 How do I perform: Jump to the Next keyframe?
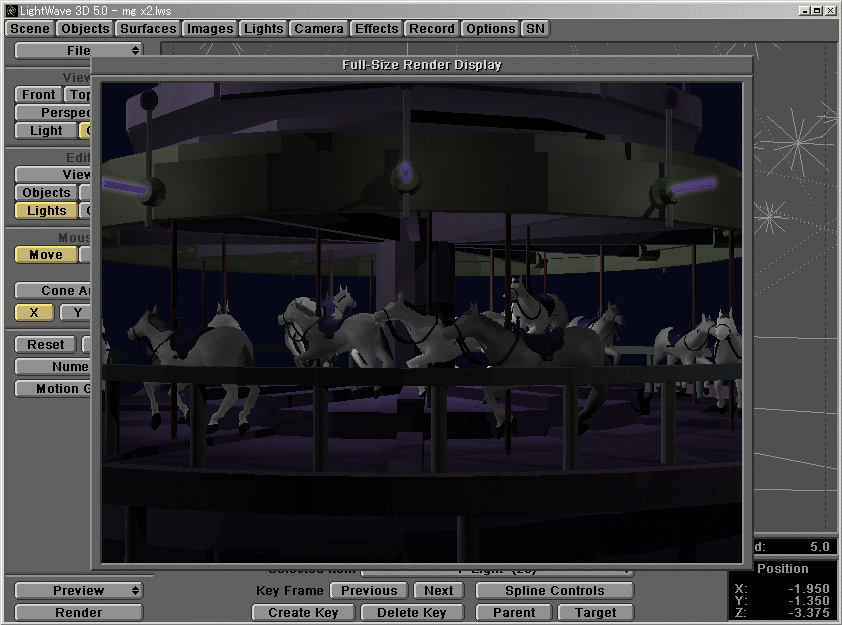pyautogui.click(x=438, y=590)
